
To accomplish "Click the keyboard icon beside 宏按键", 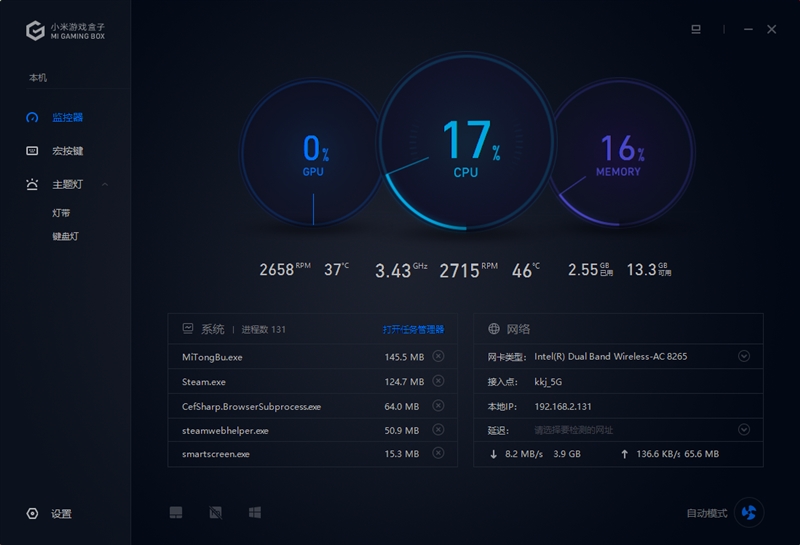I will (32, 151).
